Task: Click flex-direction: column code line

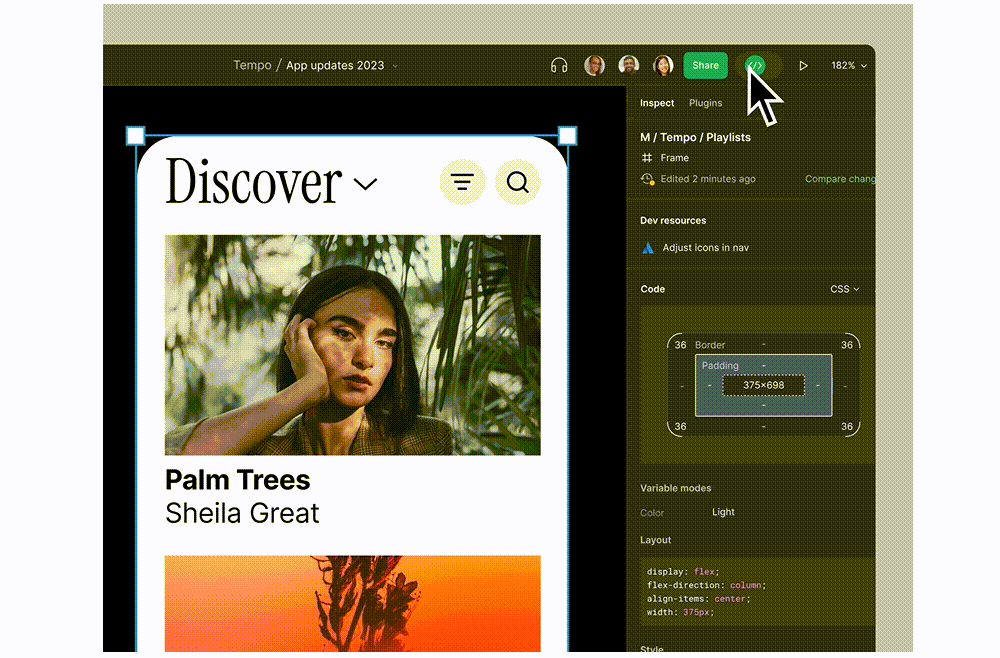Action: [706, 585]
